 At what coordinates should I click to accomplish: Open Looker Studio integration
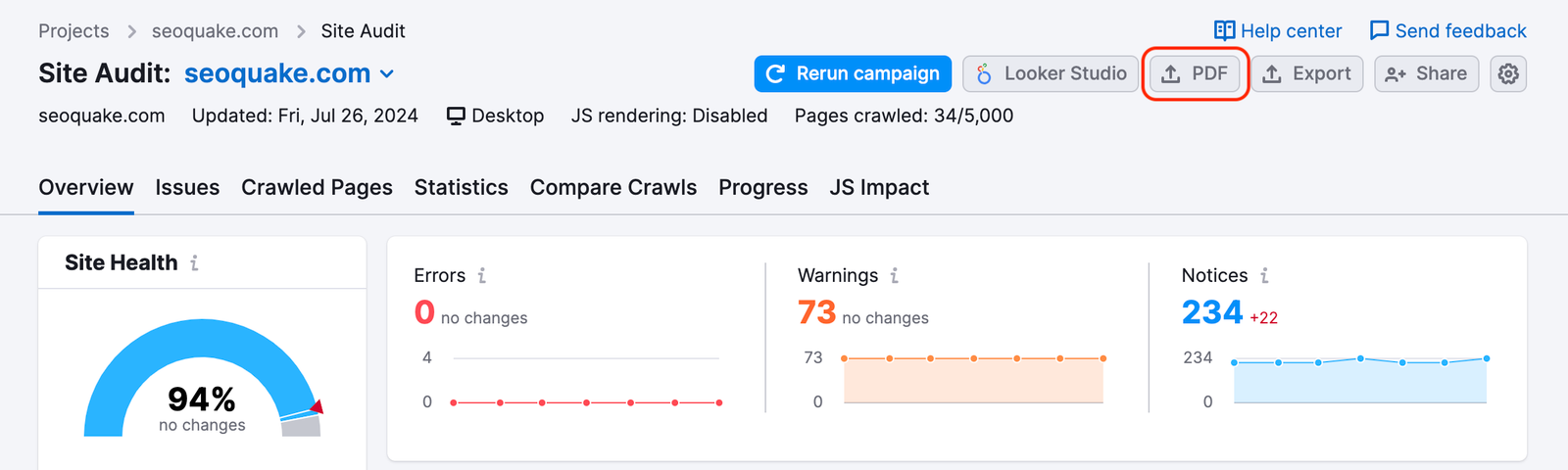coord(1051,73)
